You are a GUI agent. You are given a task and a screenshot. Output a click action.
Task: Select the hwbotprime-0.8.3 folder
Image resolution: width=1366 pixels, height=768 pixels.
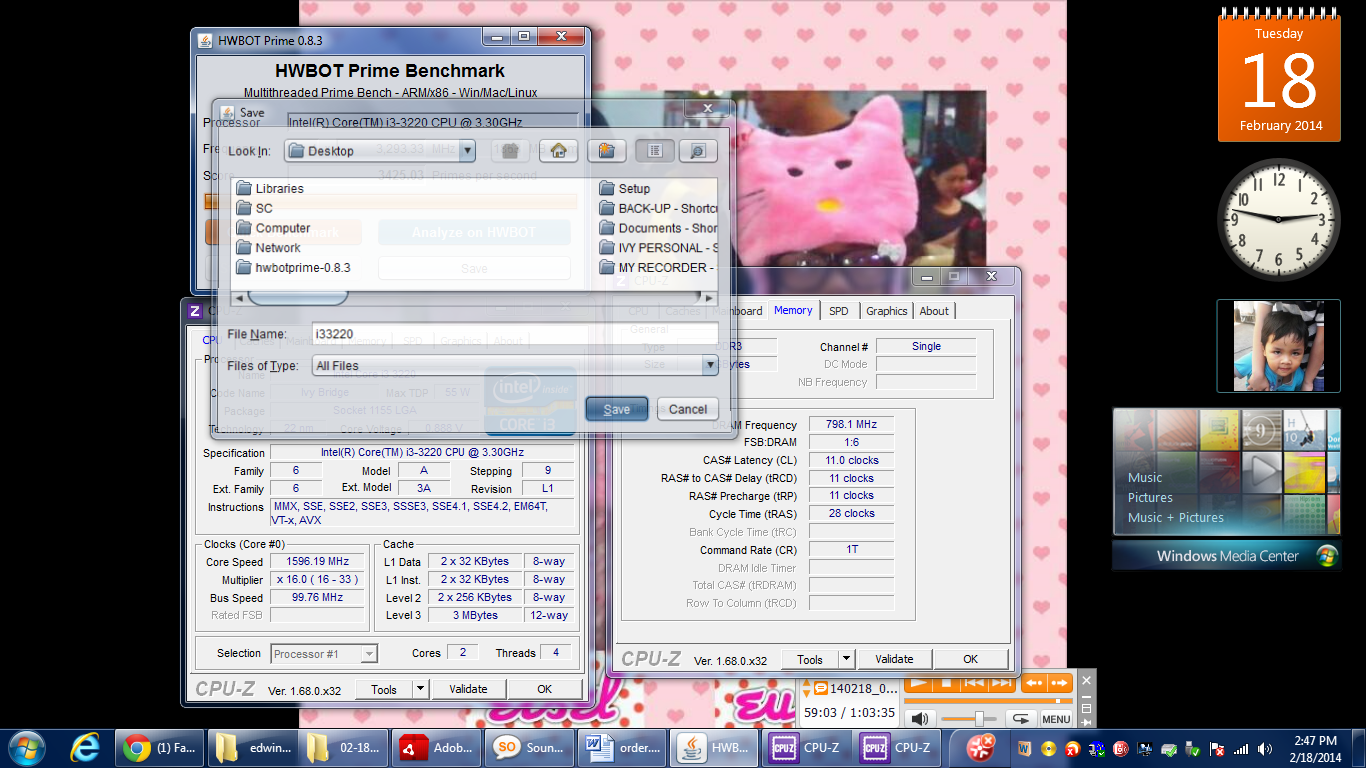click(x=293, y=268)
